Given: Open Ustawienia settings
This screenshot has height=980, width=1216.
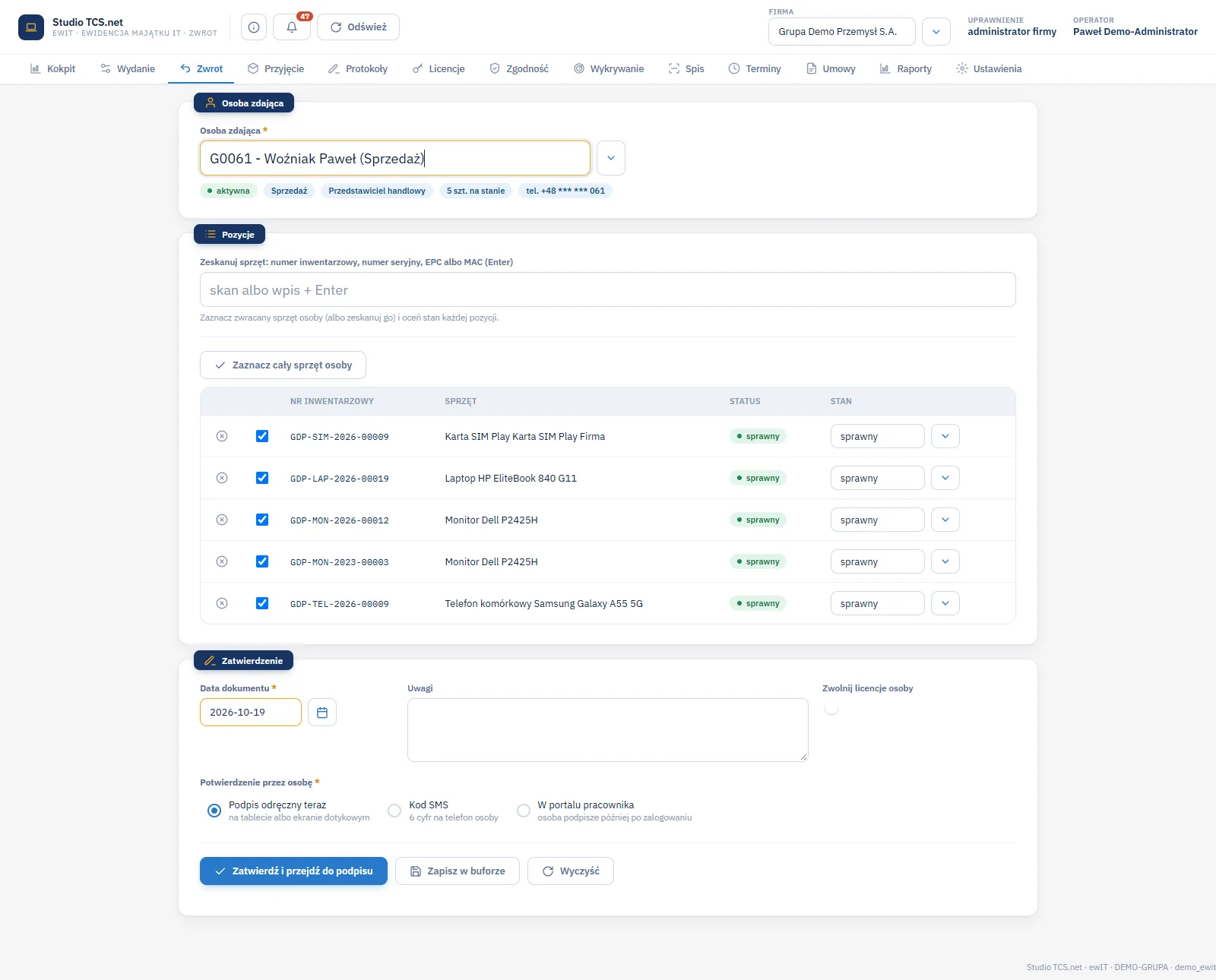Looking at the screenshot, I should coord(989,69).
